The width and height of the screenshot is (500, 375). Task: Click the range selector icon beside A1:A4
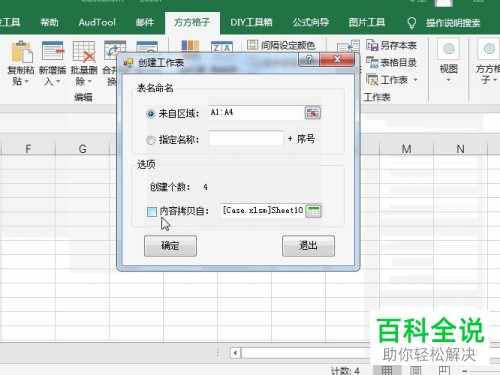pos(313,113)
